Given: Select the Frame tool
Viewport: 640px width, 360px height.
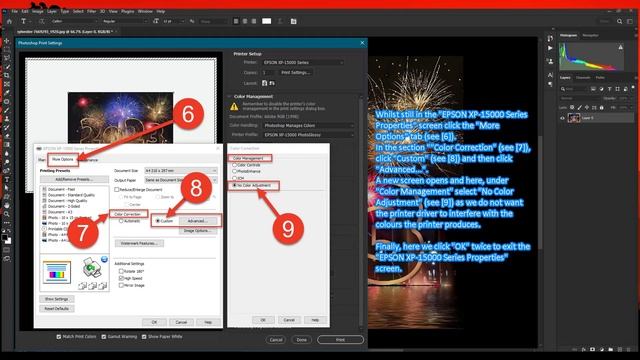Looking at the screenshot, I should point(7,84).
